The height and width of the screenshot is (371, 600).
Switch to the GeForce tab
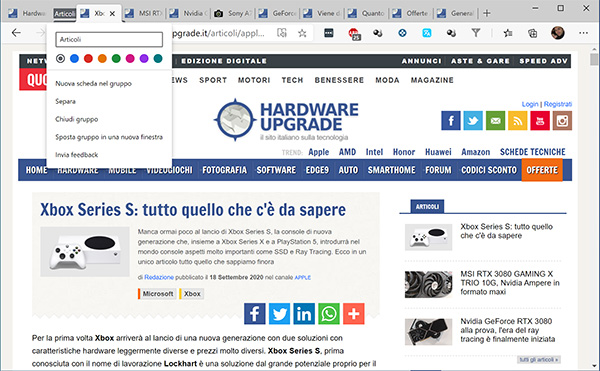(278, 13)
